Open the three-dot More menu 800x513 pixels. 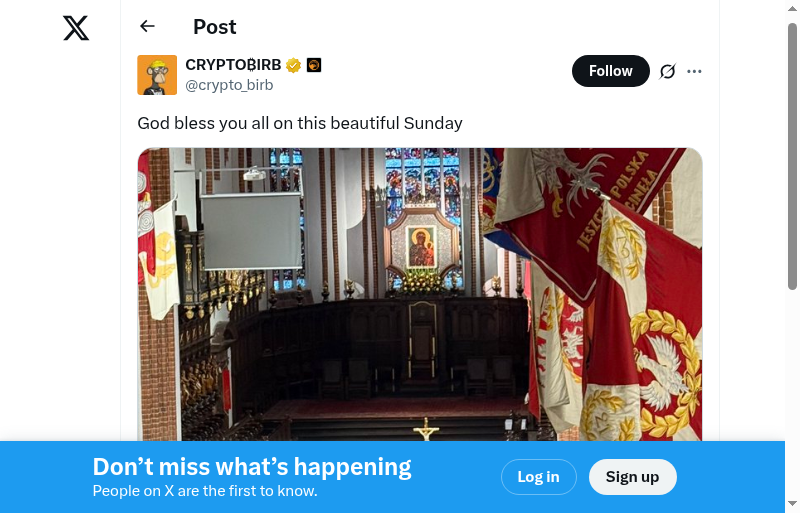click(x=695, y=71)
